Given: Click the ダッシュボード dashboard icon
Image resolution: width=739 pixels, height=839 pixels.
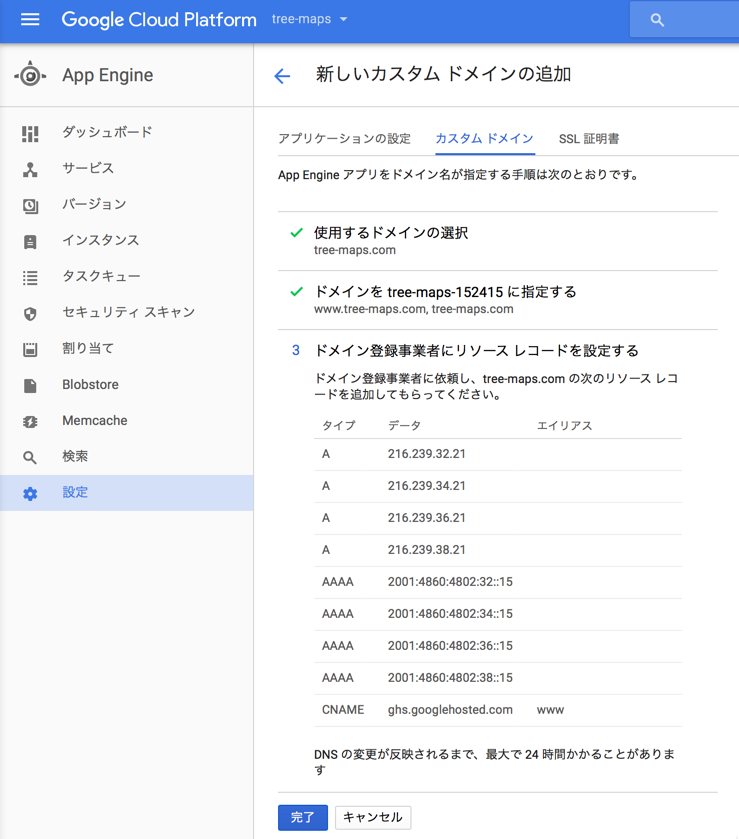Looking at the screenshot, I should click(30, 134).
